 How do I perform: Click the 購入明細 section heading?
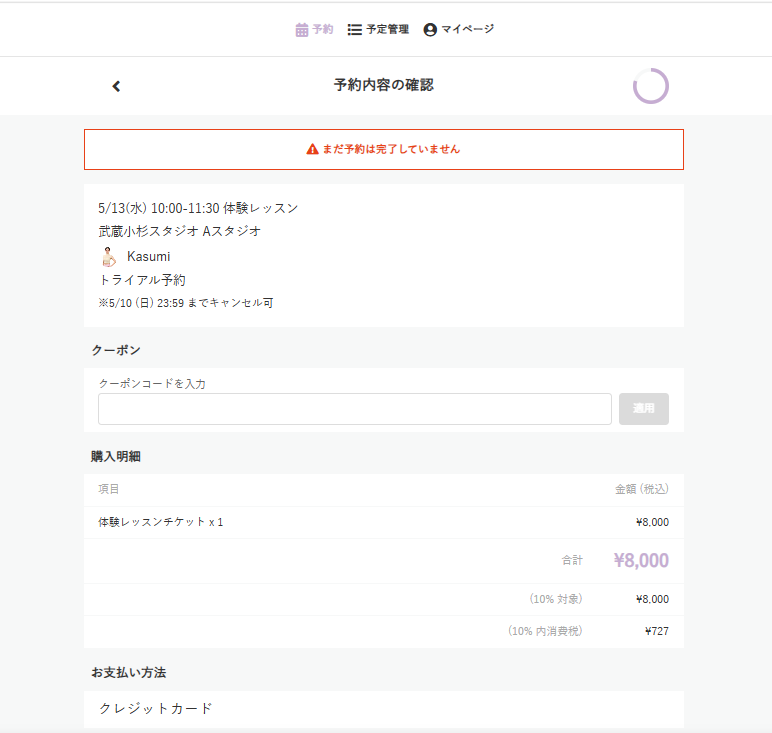[x=116, y=456]
